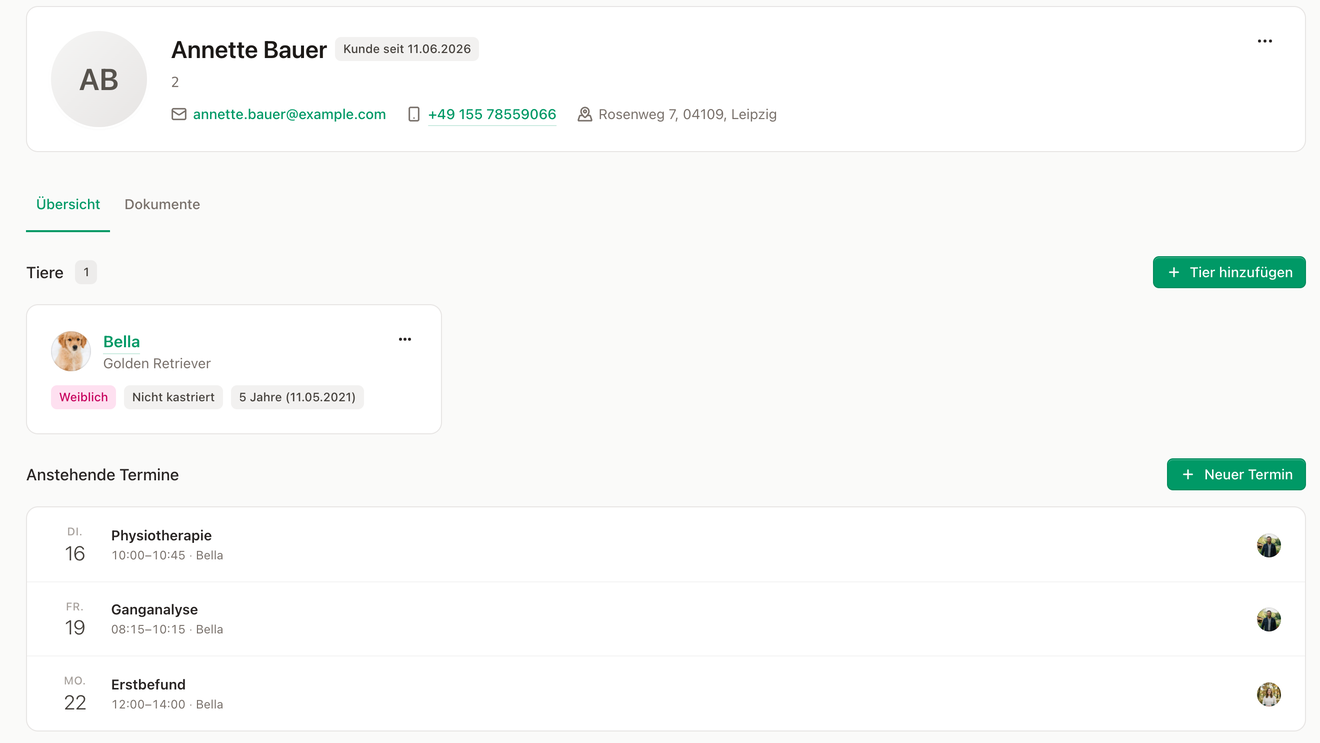Open the Ganganalyse appointment on Friday 19
The width and height of the screenshot is (1320, 743).
coord(666,619)
